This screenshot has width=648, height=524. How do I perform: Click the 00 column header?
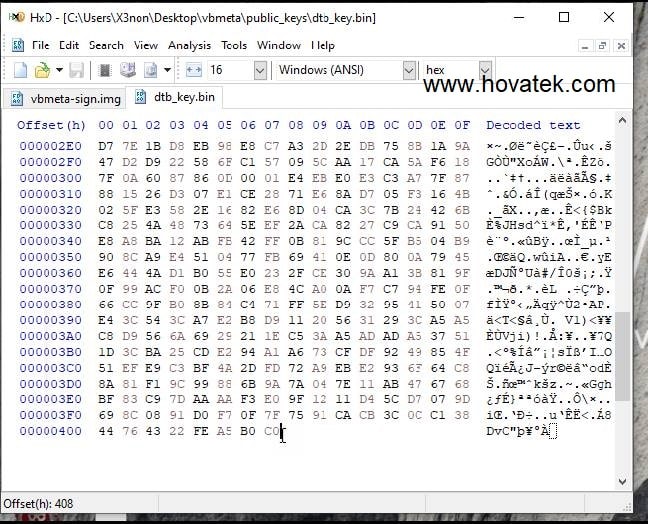tap(106, 125)
